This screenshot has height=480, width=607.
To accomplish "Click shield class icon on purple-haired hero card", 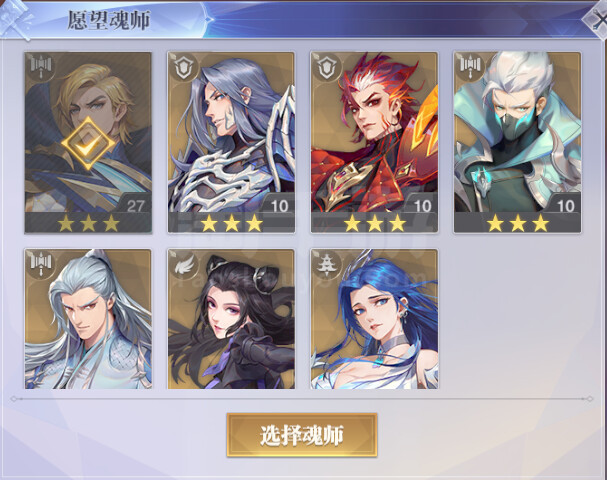I will 184,67.
